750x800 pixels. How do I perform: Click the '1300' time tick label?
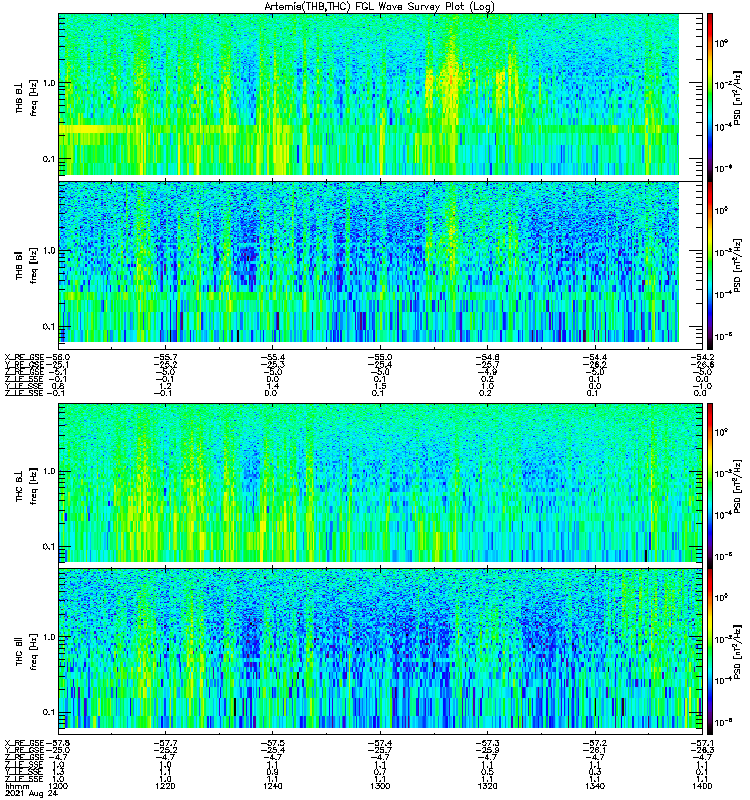click(380, 786)
